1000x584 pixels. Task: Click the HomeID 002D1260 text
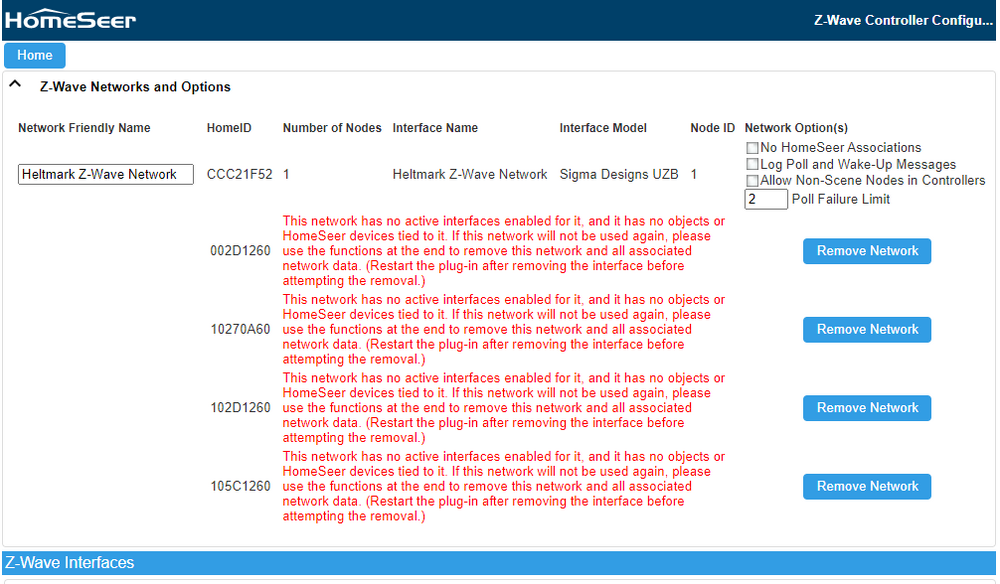[240, 251]
